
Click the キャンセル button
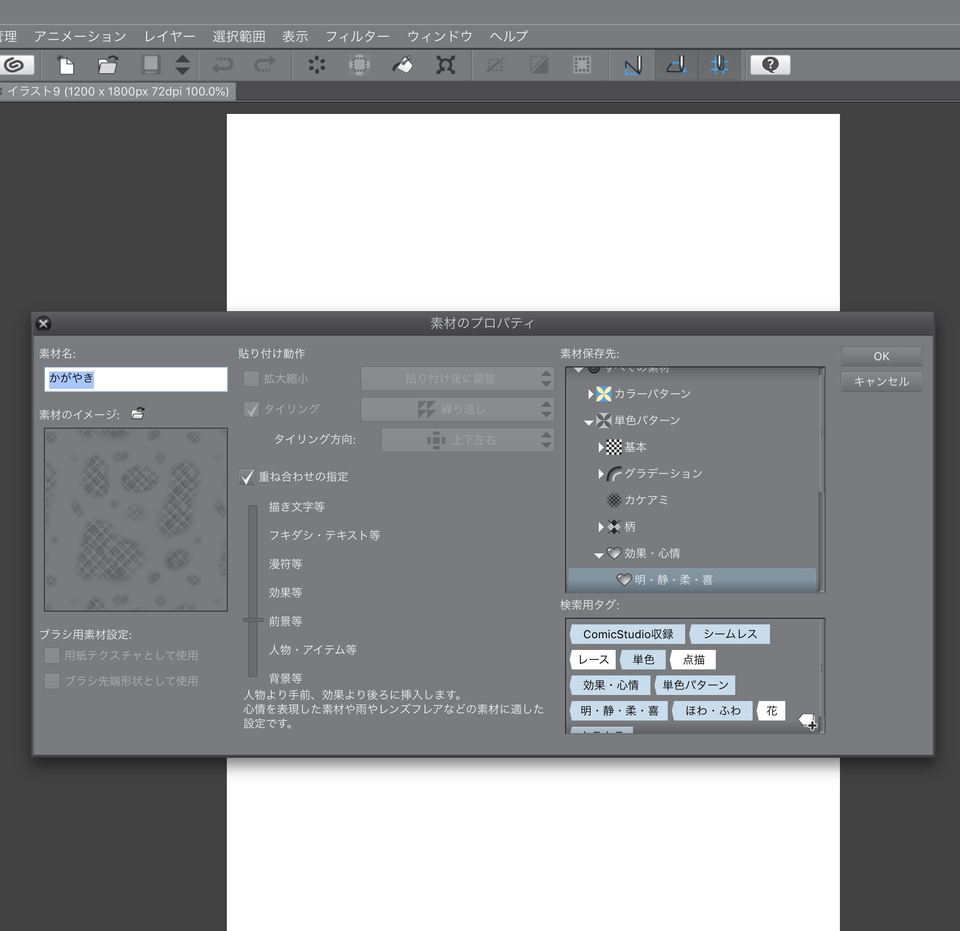[x=881, y=382]
